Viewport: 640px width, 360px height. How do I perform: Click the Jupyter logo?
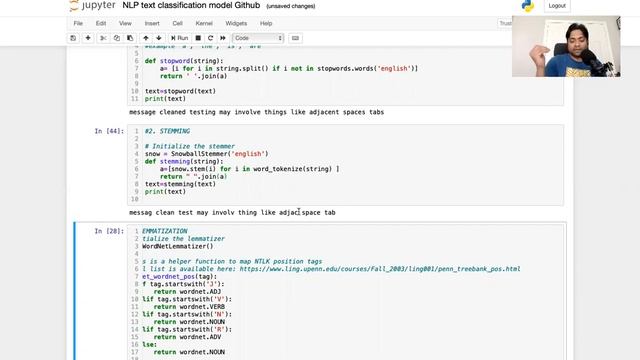click(x=93, y=6)
